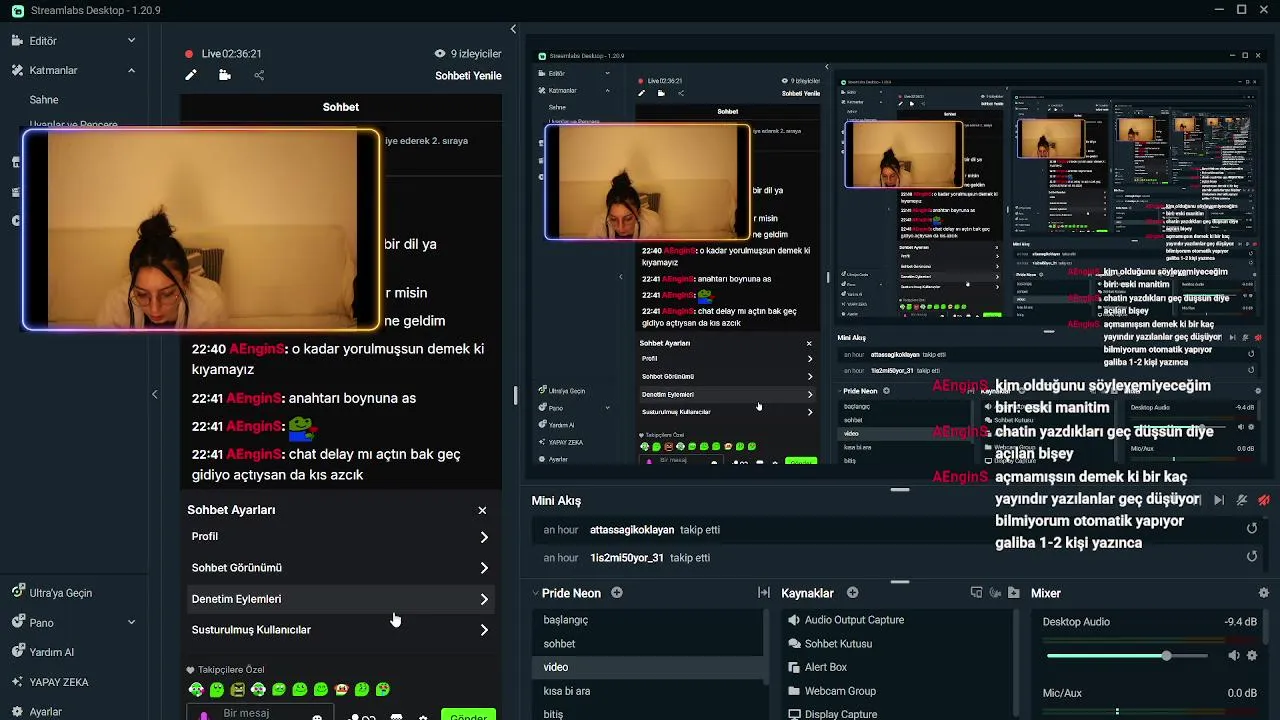Replay the attassagikoklayan follow alert
The height and width of the screenshot is (720, 1280).
coord(1252,529)
